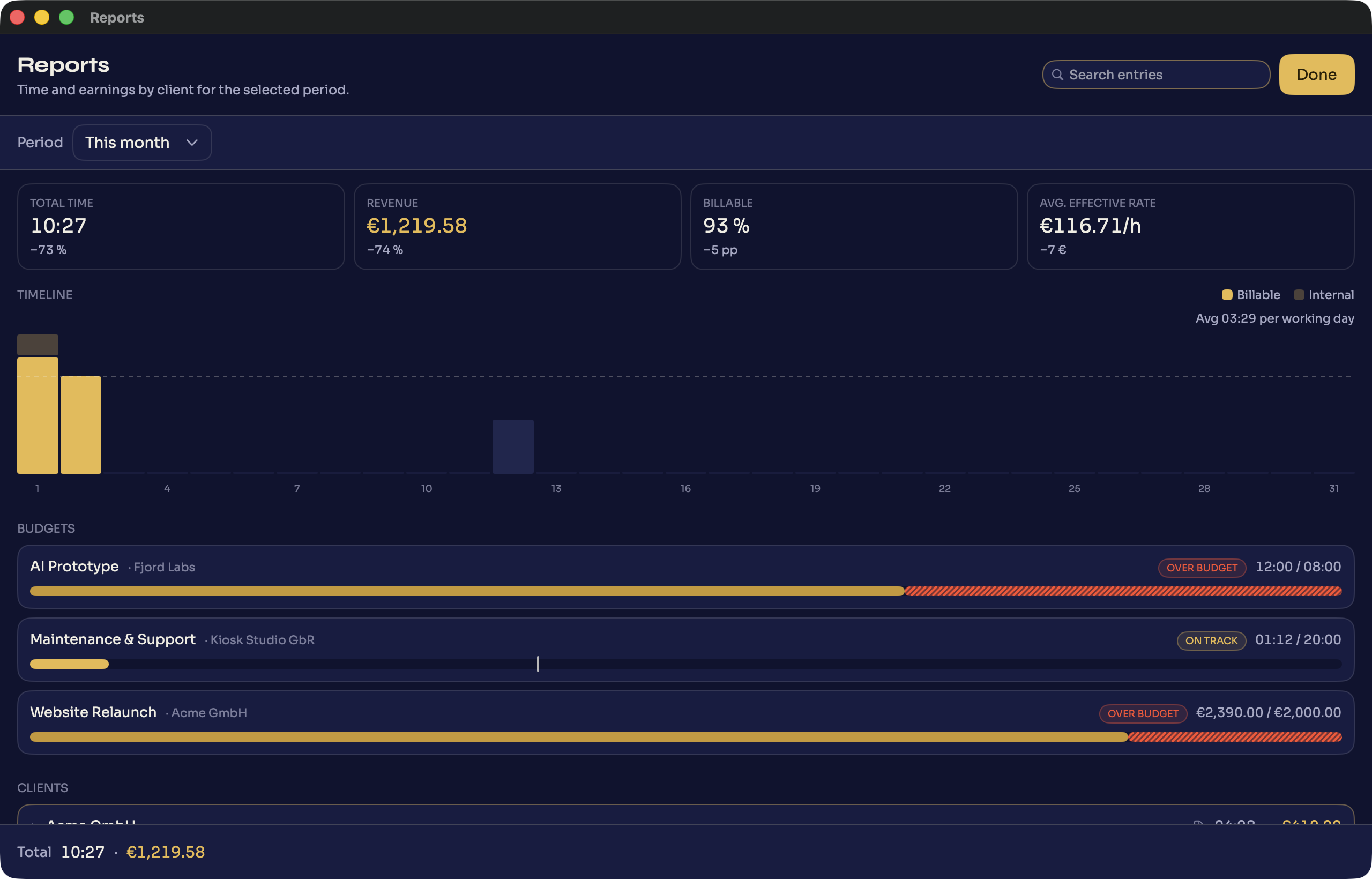Click the day 2 billable timeline bar

click(81, 425)
